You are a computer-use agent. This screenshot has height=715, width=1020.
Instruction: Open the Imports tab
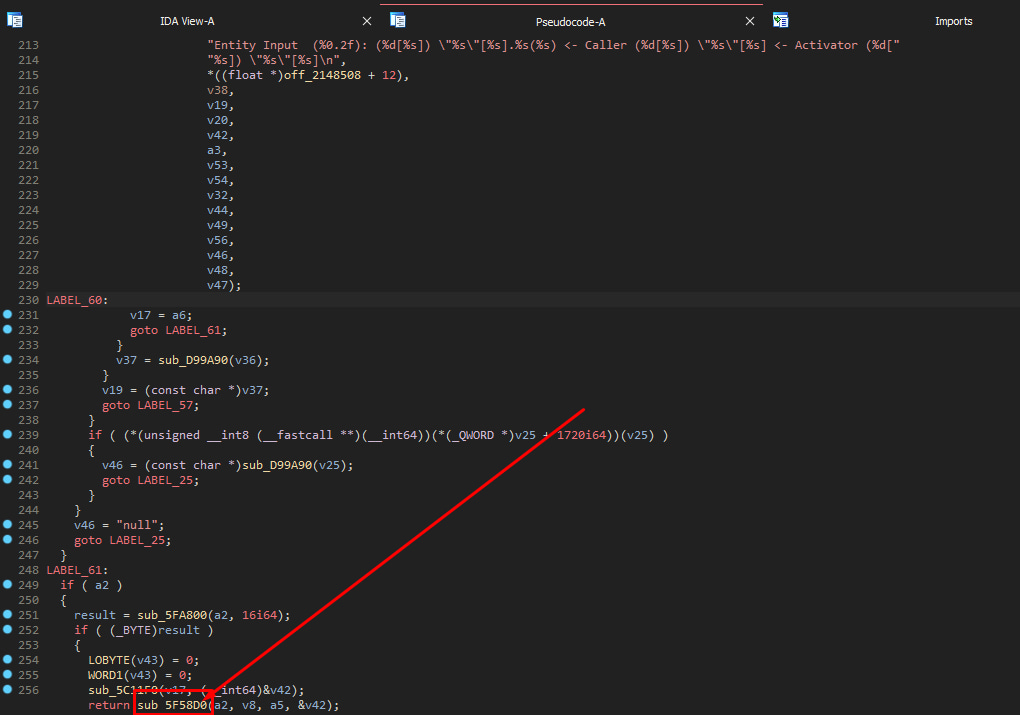953,21
